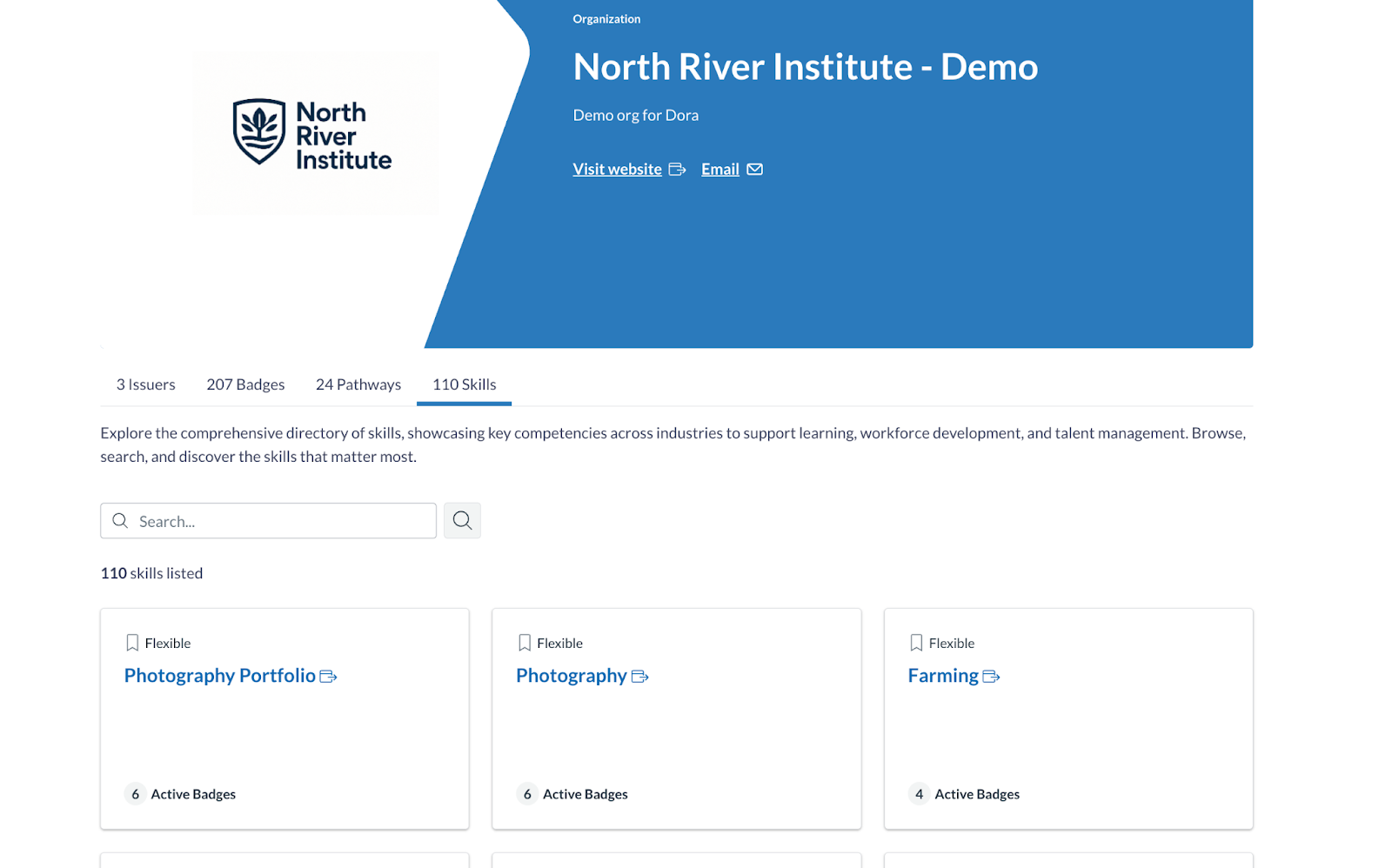Image resolution: width=1392 pixels, height=868 pixels.
Task: Open the Photography skill page
Action: (x=571, y=675)
